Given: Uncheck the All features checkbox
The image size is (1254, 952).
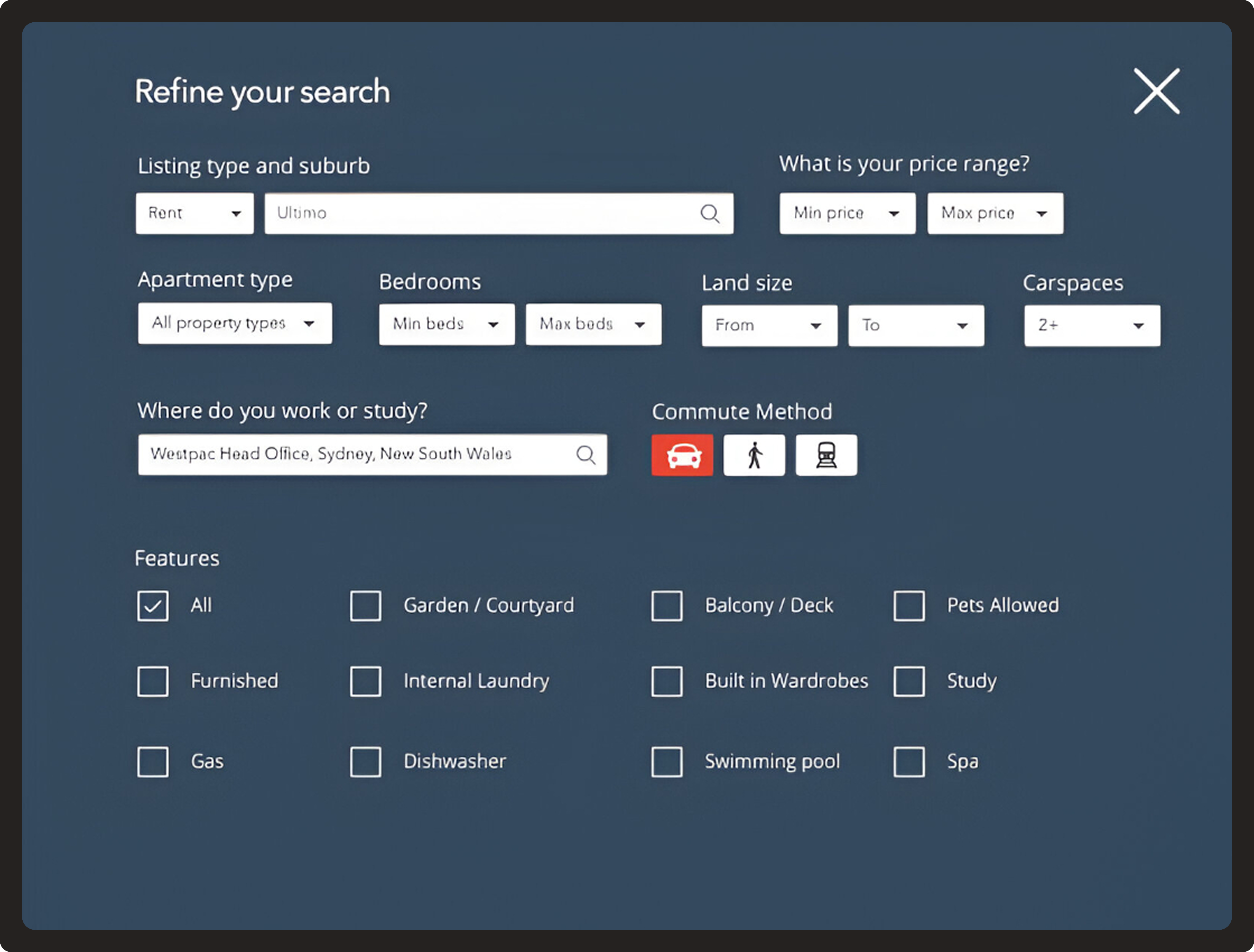Looking at the screenshot, I should 152,606.
